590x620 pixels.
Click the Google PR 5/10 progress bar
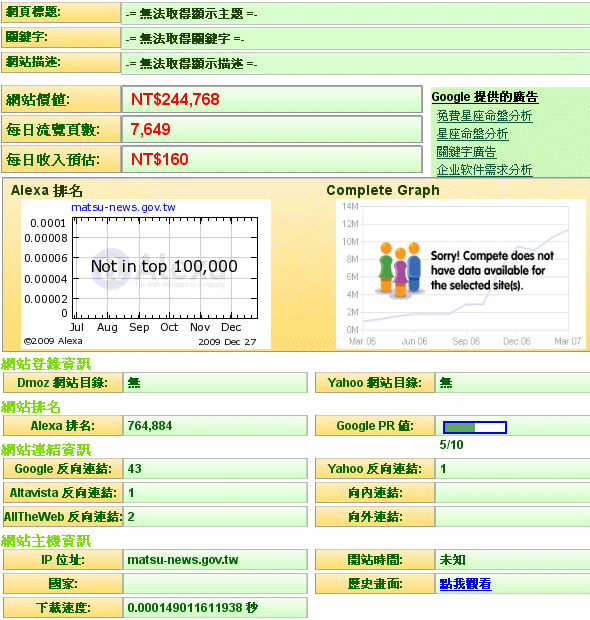475,427
